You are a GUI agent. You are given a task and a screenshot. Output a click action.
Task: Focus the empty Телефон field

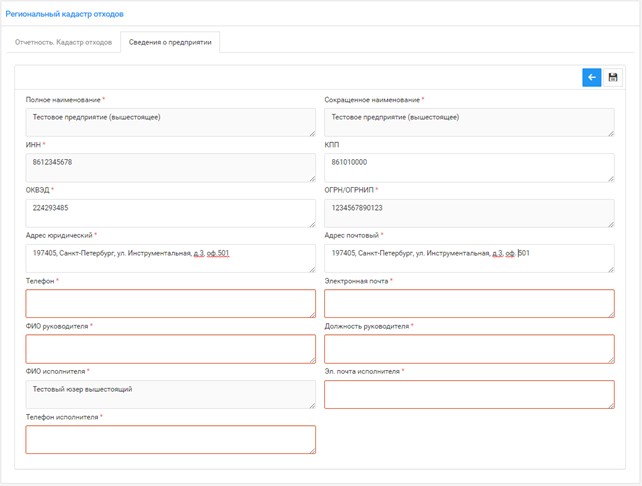pyautogui.click(x=170, y=304)
